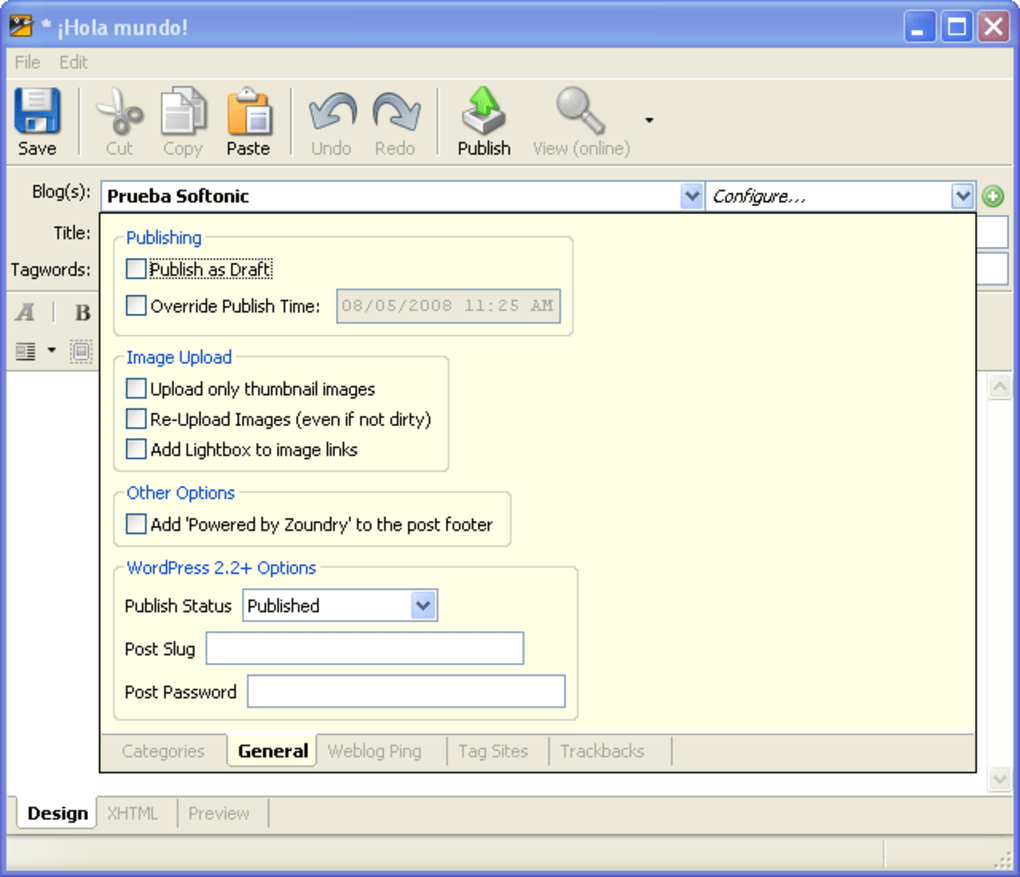
Task: Click the Cut scissors icon
Action: [119, 112]
